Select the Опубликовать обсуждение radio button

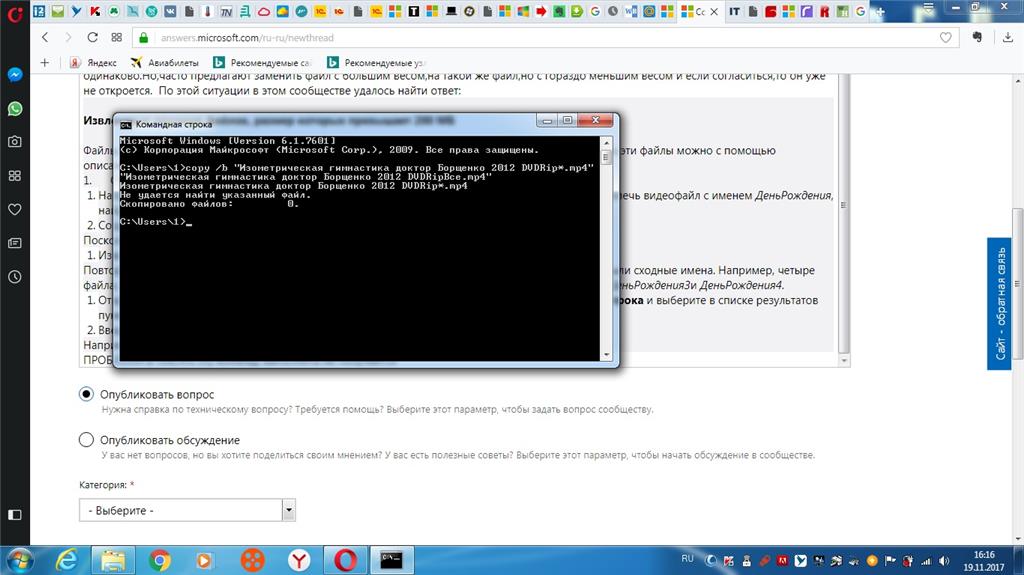point(86,440)
